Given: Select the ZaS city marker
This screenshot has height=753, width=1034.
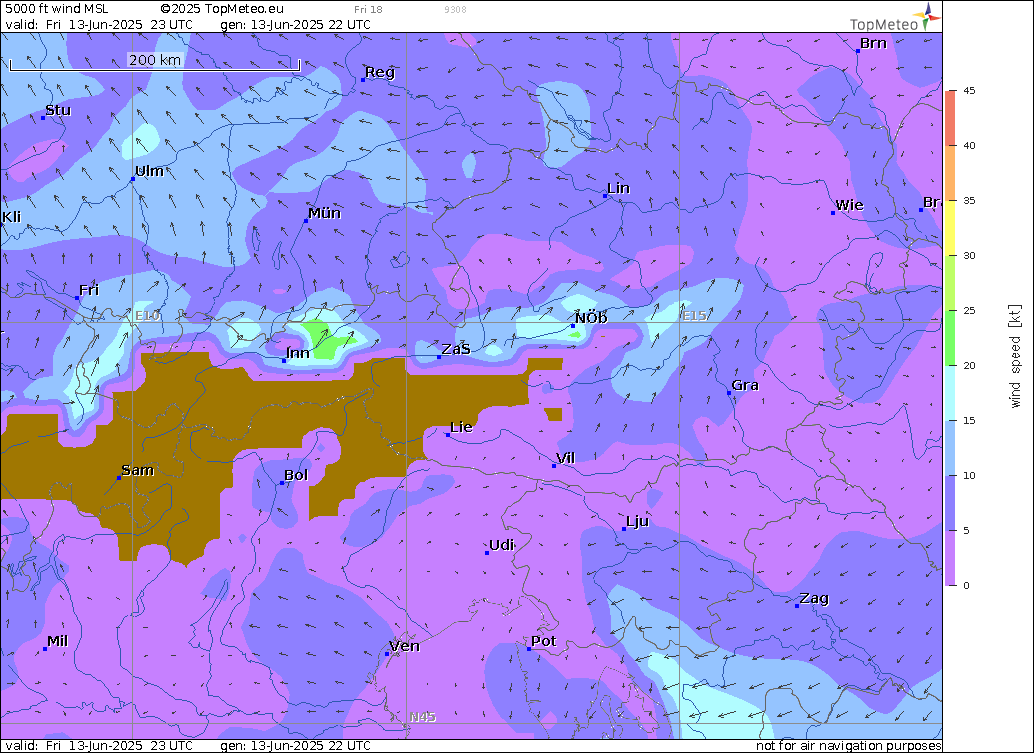Looking at the screenshot, I should (x=439, y=357).
